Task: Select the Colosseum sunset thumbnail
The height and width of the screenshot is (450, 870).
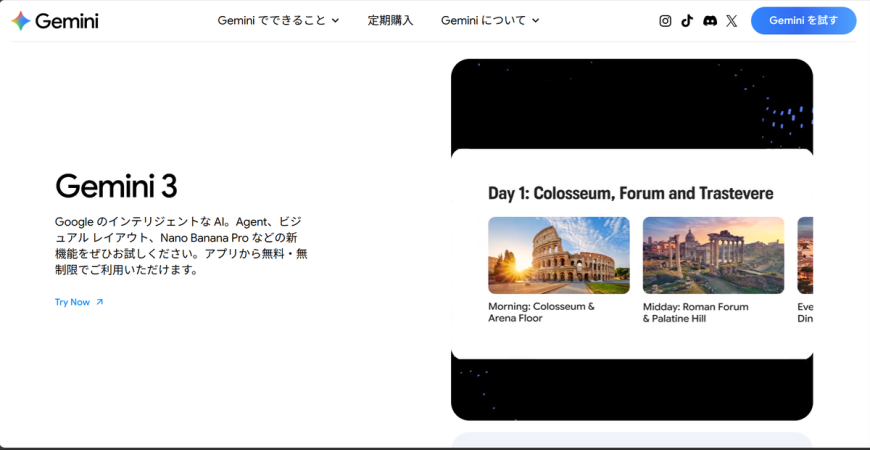Action: 558,255
